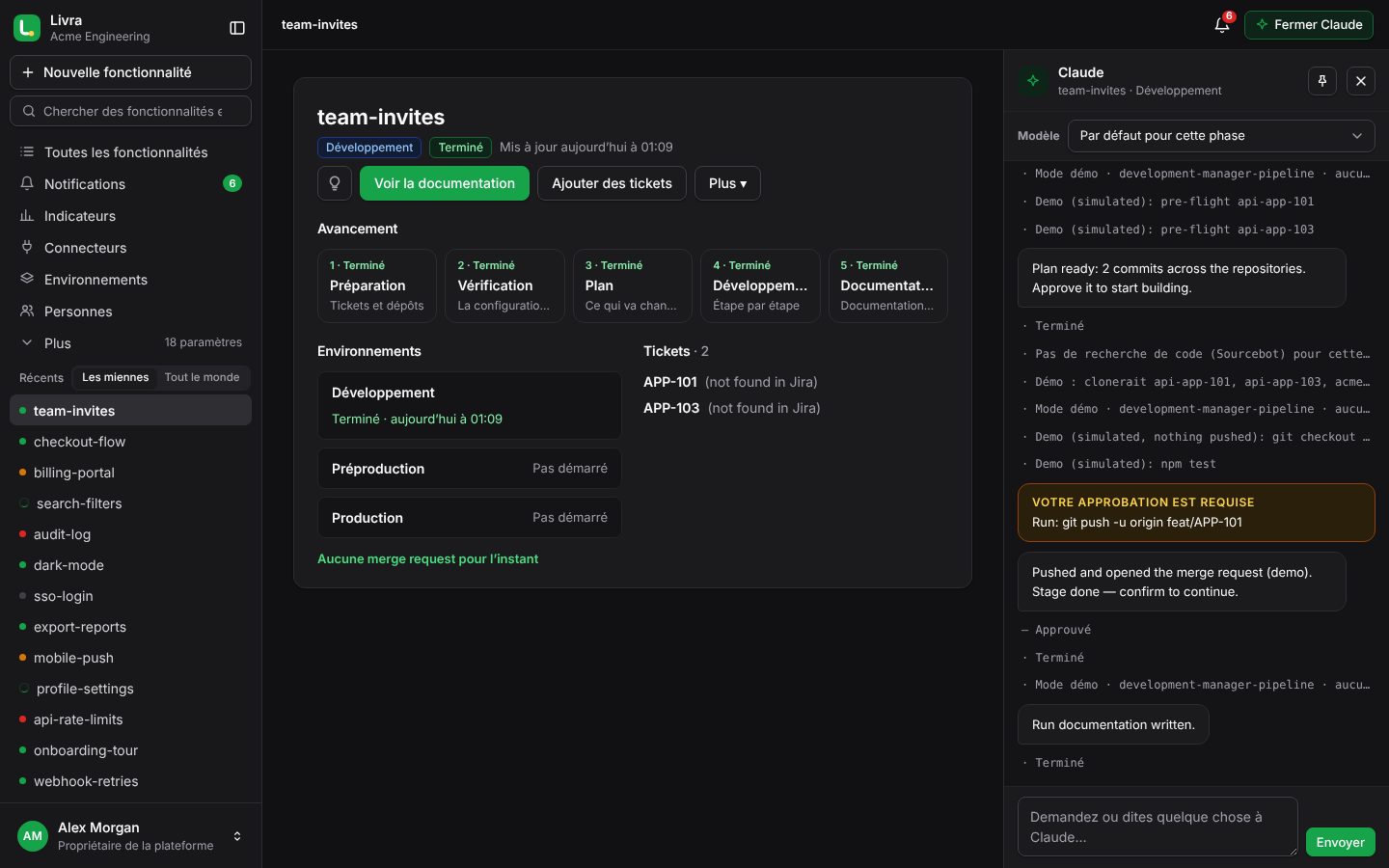1389x868 pixels.
Task: Select progress step 2 Vérification
Action: coord(504,285)
